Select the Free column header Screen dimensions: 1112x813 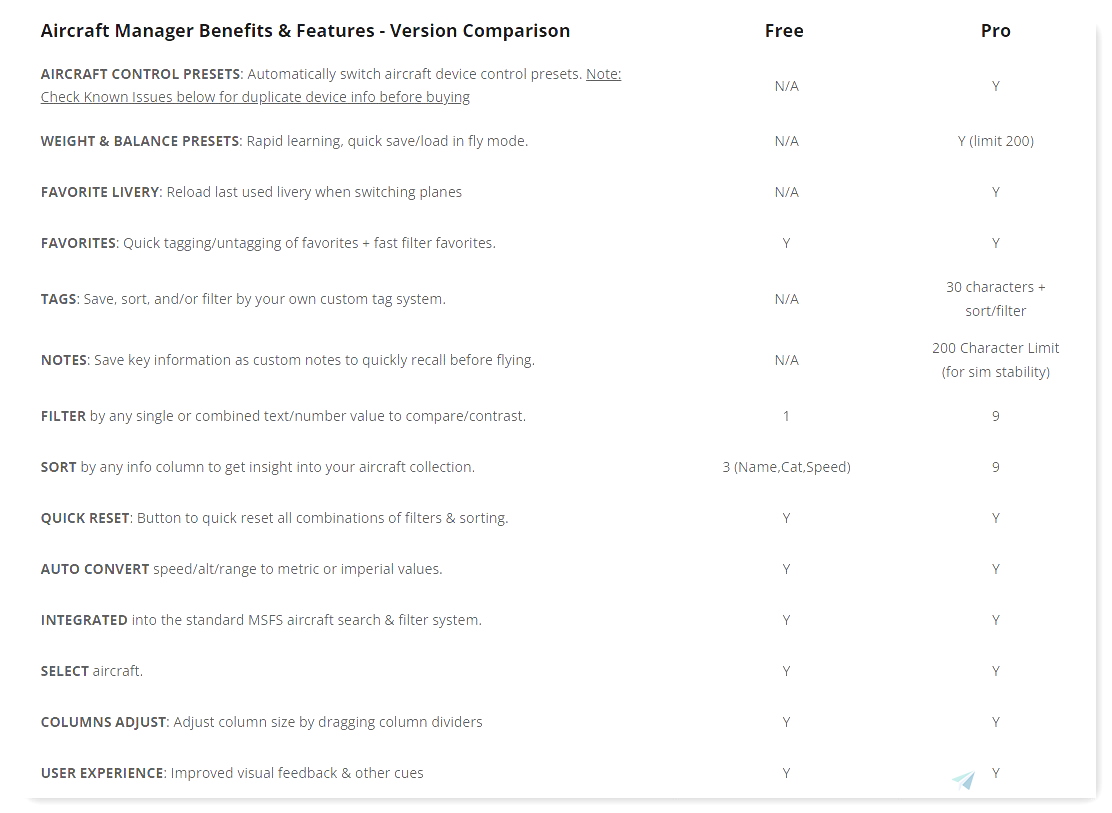click(x=784, y=31)
